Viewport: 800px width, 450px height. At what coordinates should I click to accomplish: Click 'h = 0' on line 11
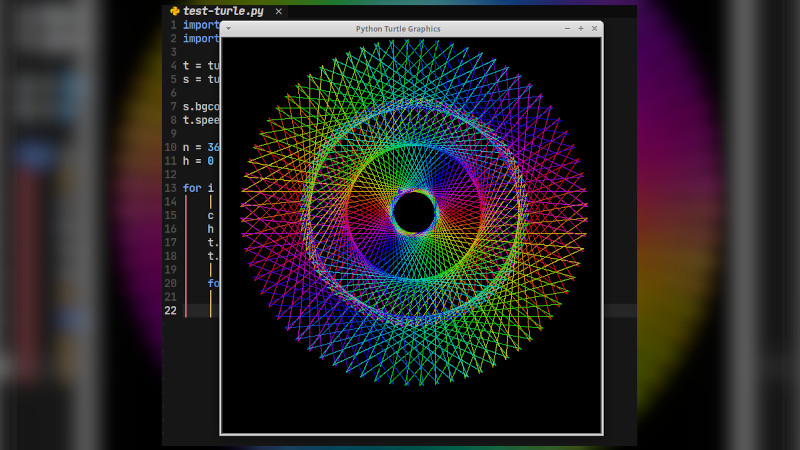(x=198, y=161)
